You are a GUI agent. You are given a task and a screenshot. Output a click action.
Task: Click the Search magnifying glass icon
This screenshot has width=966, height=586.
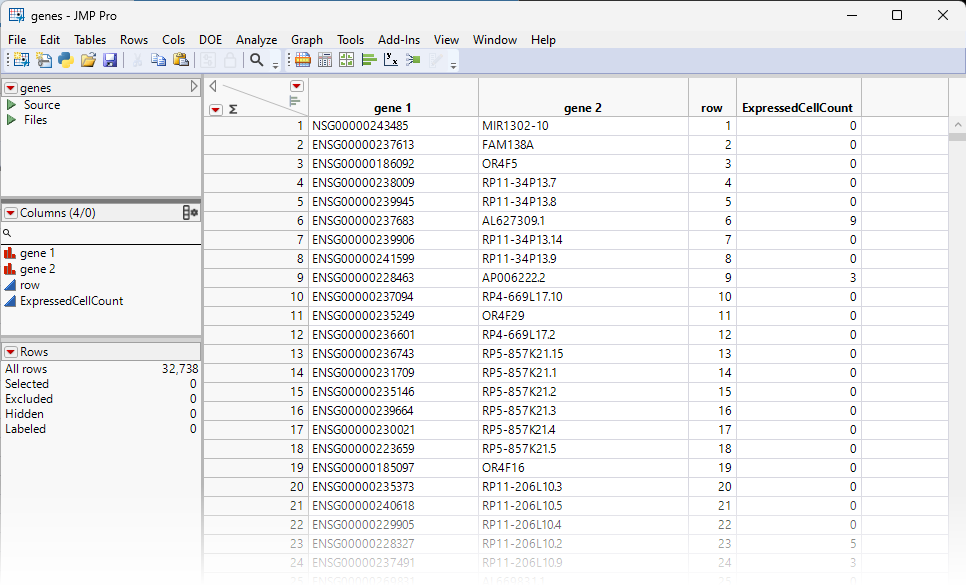[x=257, y=60]
